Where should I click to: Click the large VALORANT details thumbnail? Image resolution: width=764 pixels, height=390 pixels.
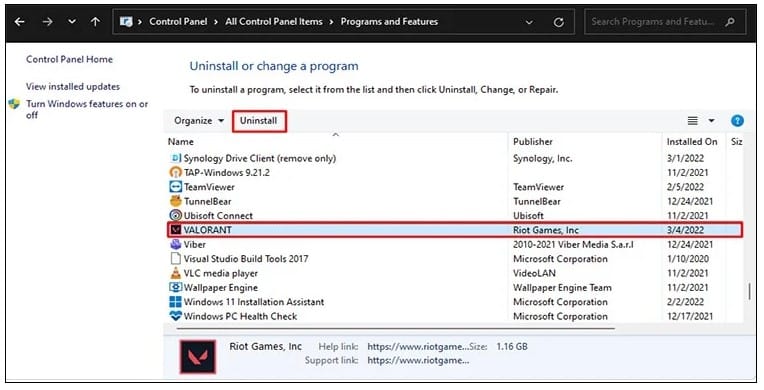[x=197, y=356]
